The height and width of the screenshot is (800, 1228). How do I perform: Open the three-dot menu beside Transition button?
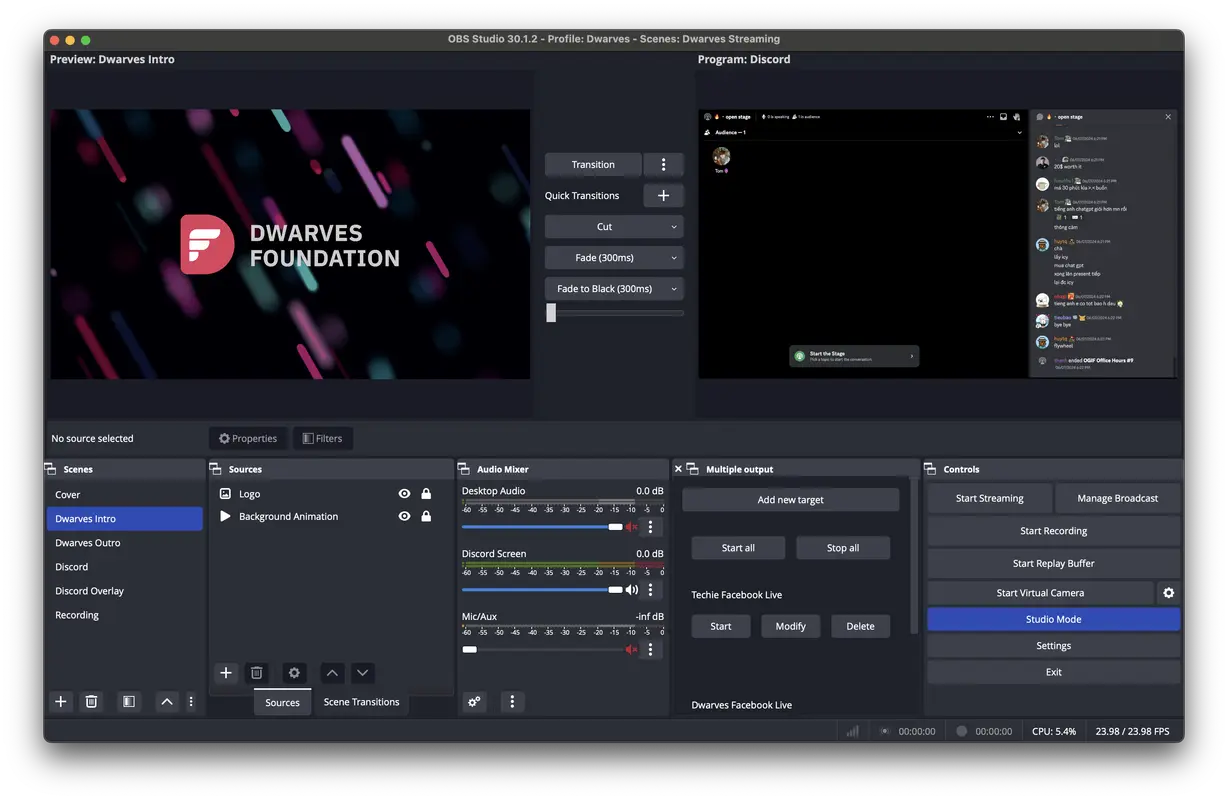click(x=663, y=165)
